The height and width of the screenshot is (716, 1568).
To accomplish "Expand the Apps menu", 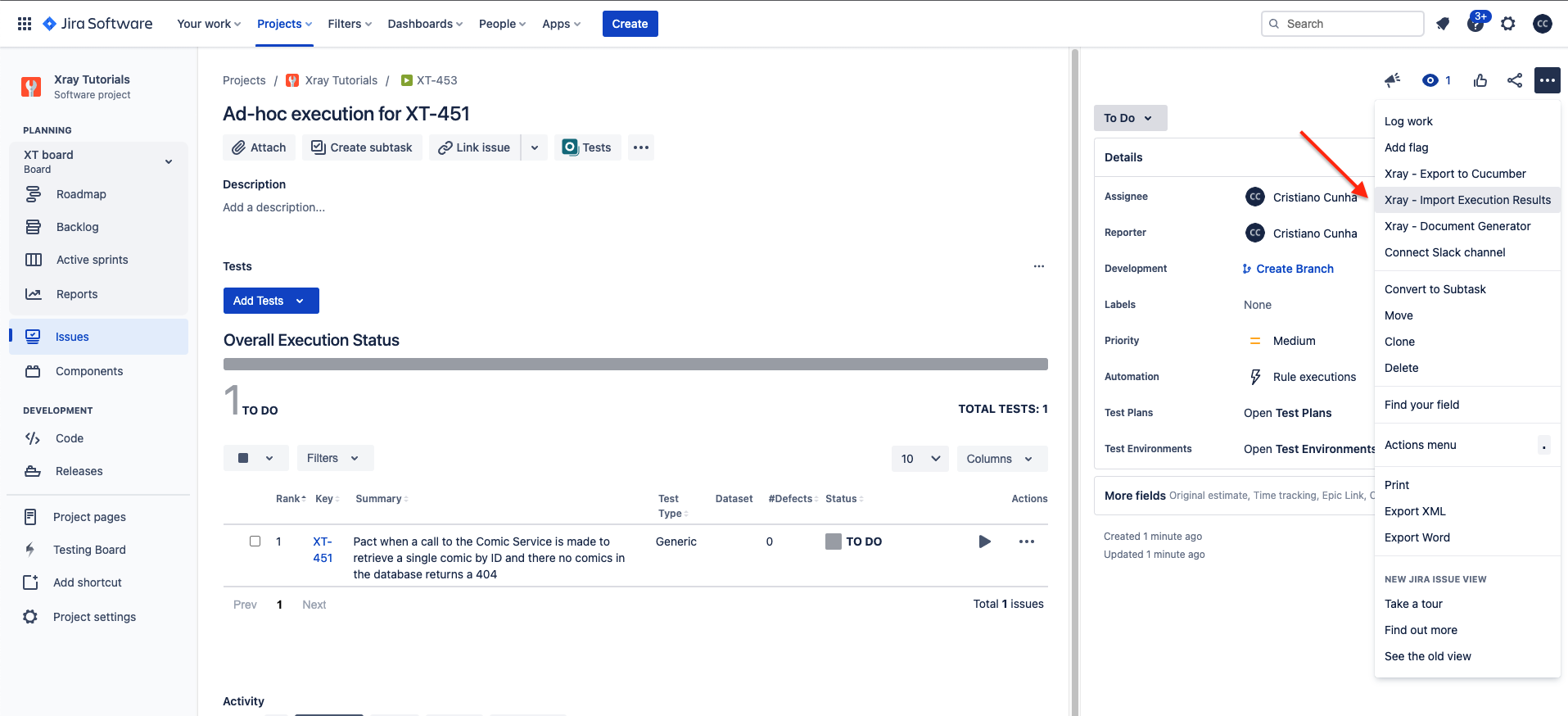I will coord(561,24).
